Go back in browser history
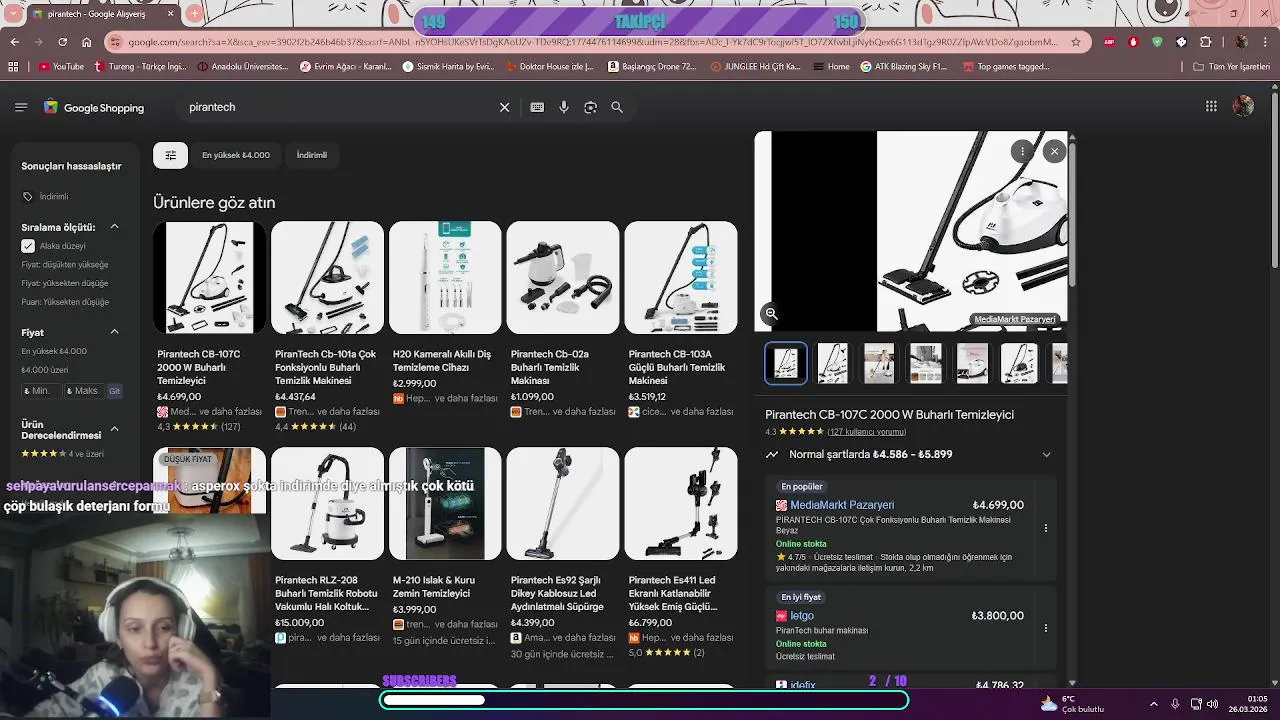The width and height of the screenshot is (1280, 720). point(14,42)
